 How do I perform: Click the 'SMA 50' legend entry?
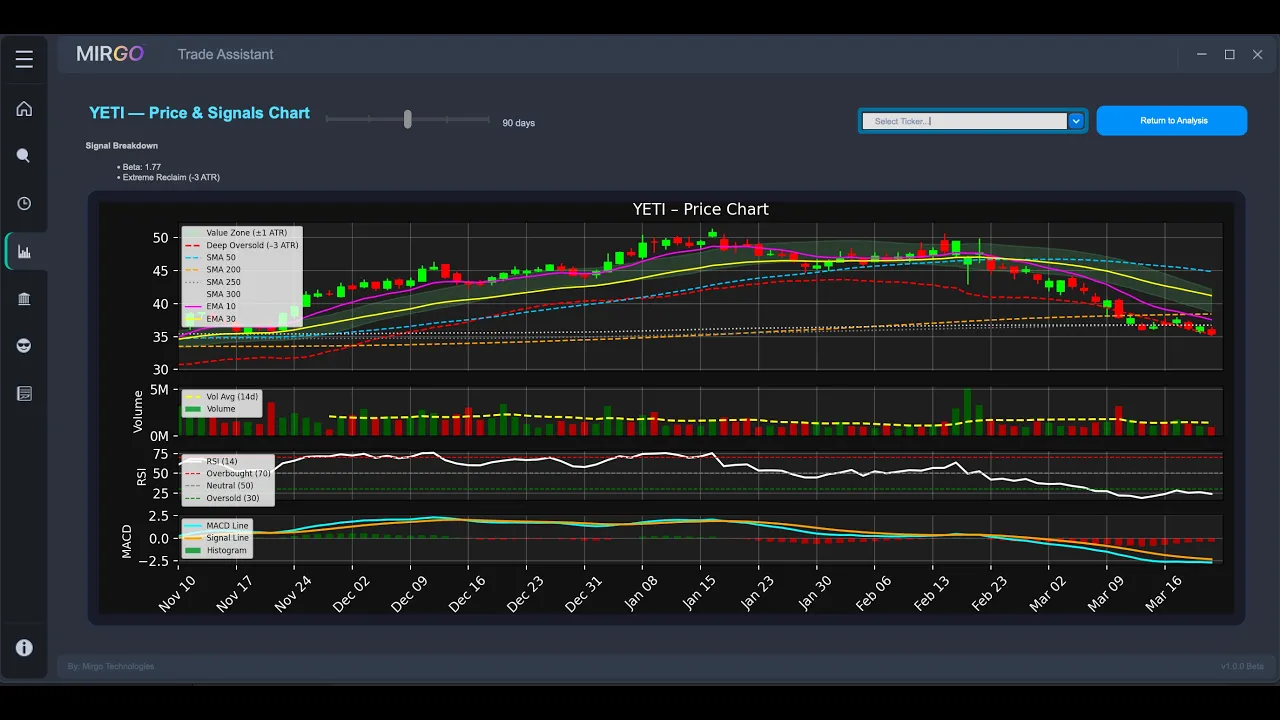(x=211, y=257)
